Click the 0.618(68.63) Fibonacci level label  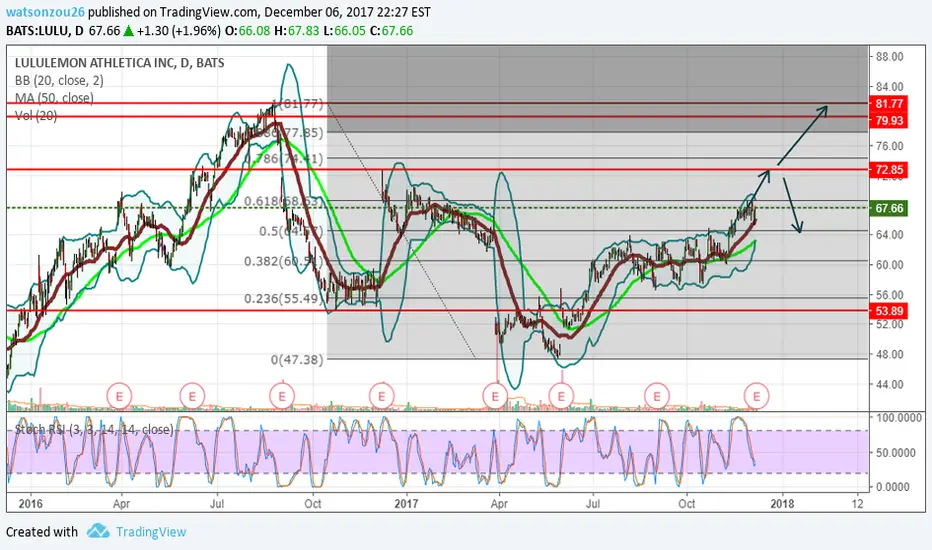point(285,201)
